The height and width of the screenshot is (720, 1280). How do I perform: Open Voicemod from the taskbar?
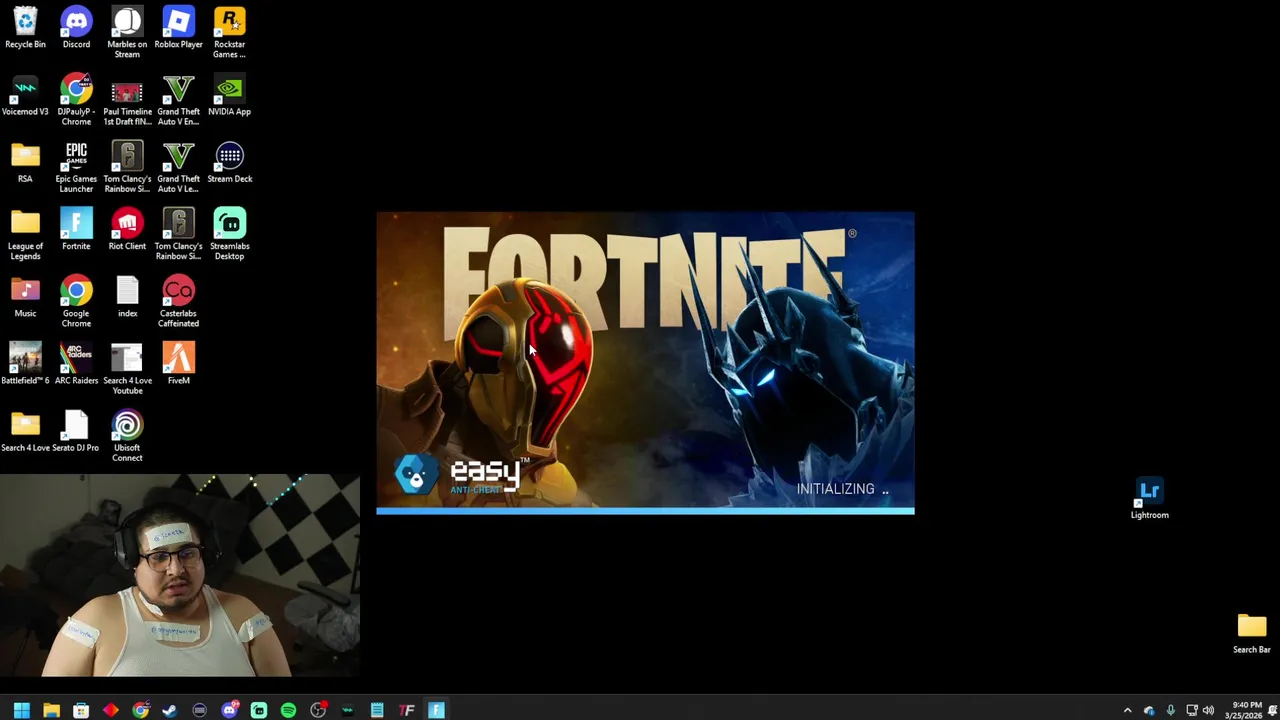click(347, 710)
